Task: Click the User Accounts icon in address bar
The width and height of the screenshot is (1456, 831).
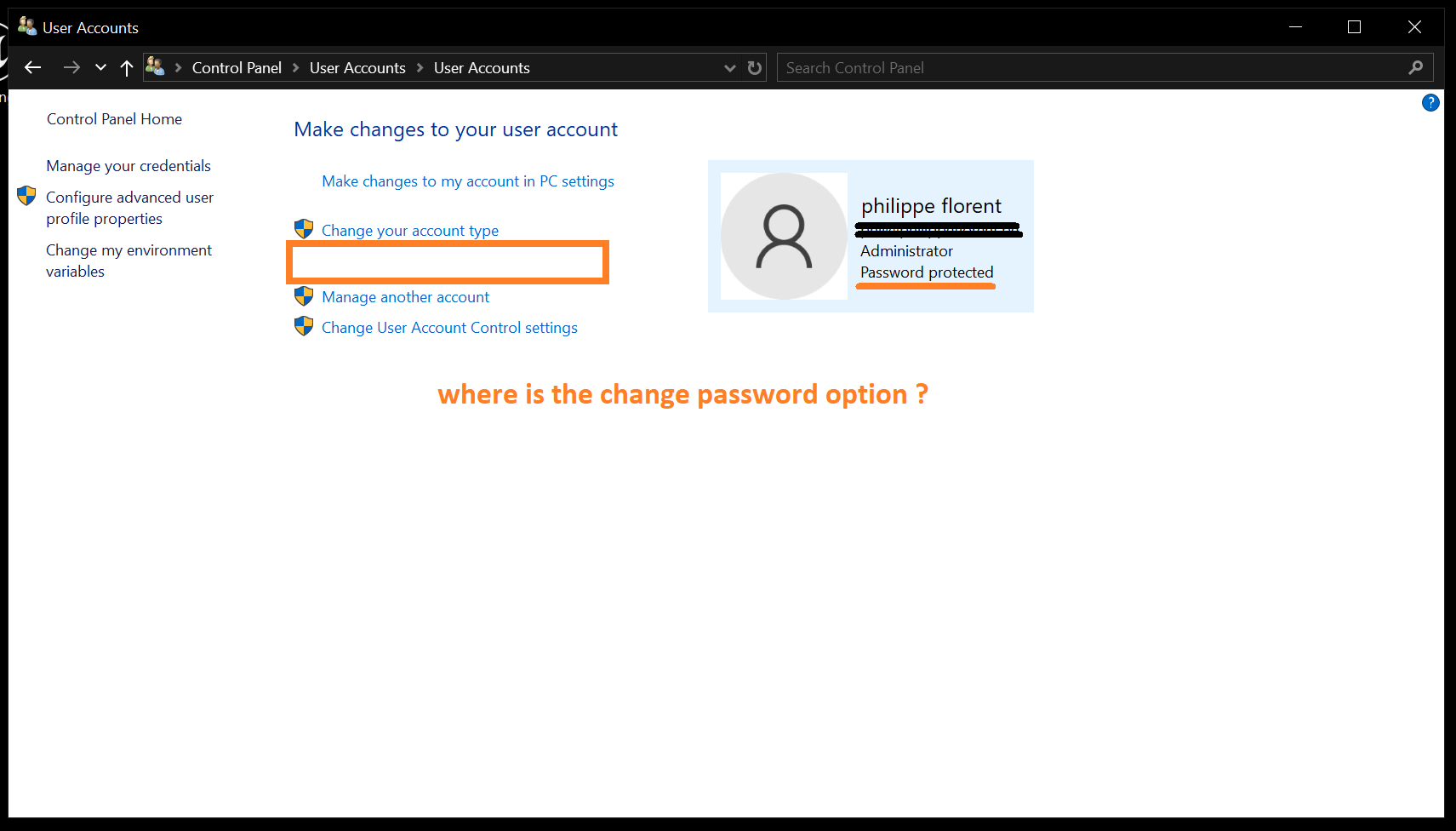Action: pos(155,66)
